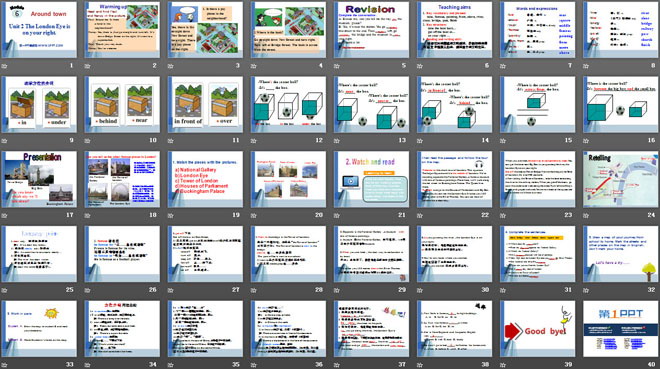The height and width of the screenshot is (369, 660).
Task: Select the 'Around town' title slide thumbnail
Action: pos(39,30)
